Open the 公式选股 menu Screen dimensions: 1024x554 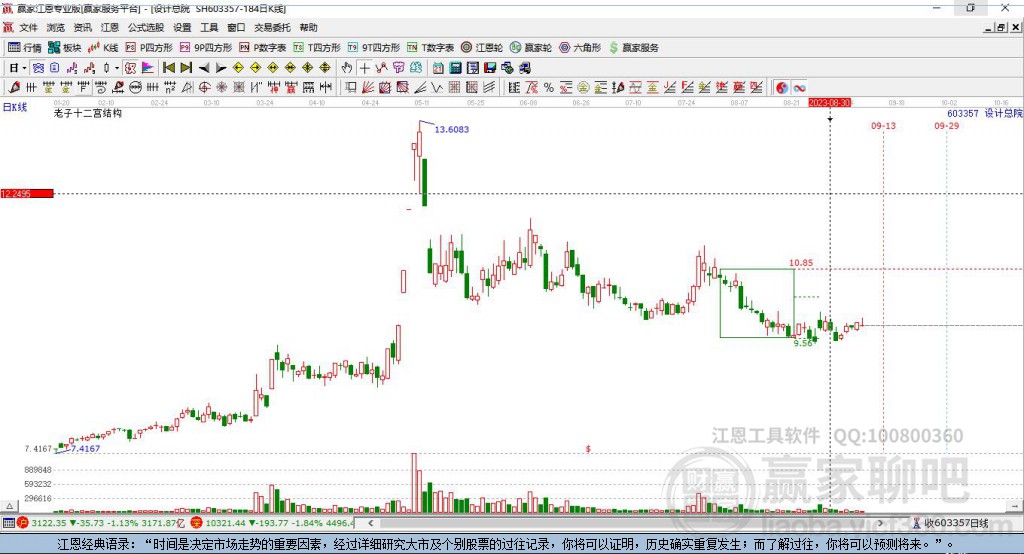(x=146, y=27)
